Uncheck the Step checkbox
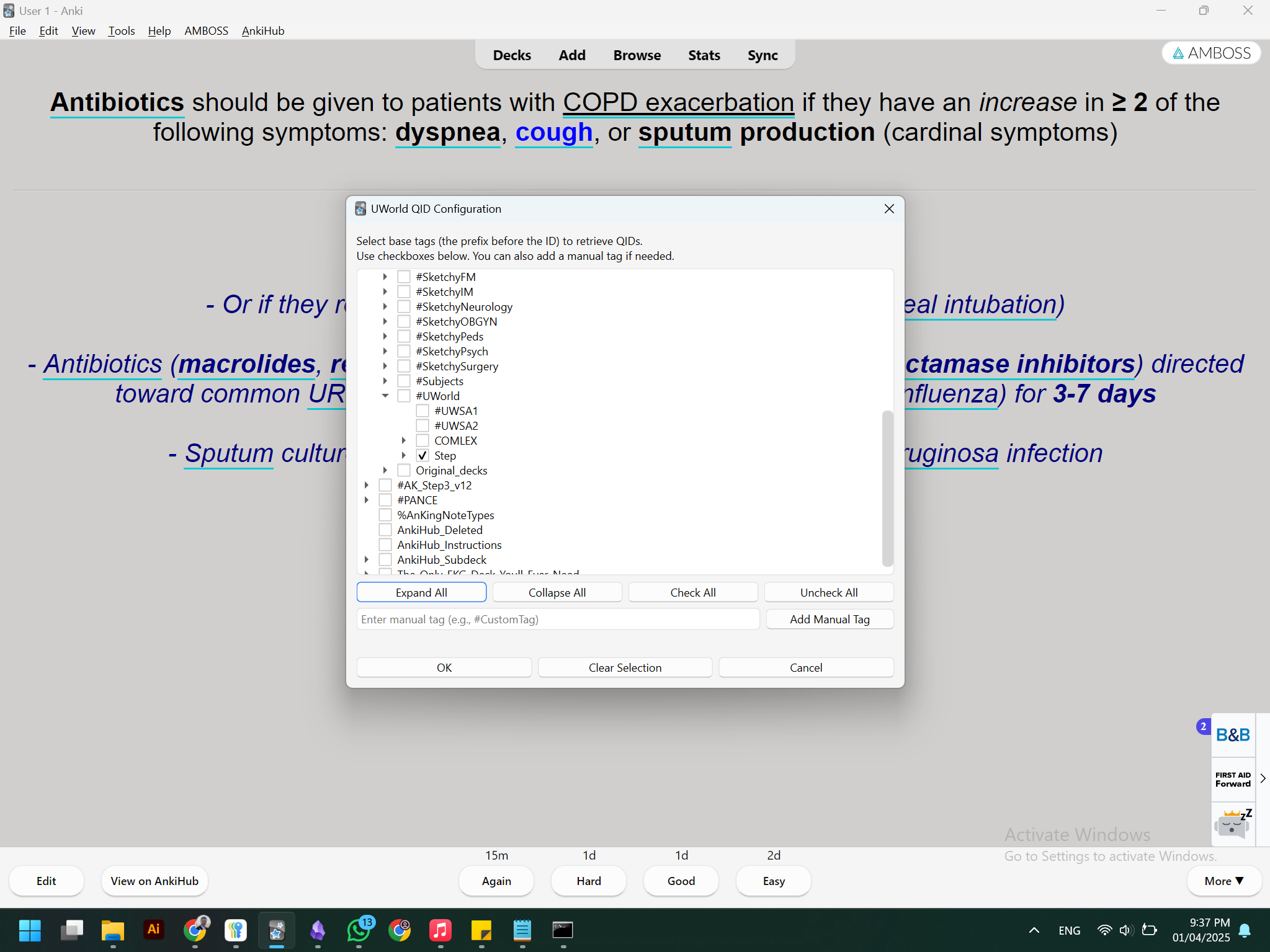The image size is (1270, 952). point(423,455)
